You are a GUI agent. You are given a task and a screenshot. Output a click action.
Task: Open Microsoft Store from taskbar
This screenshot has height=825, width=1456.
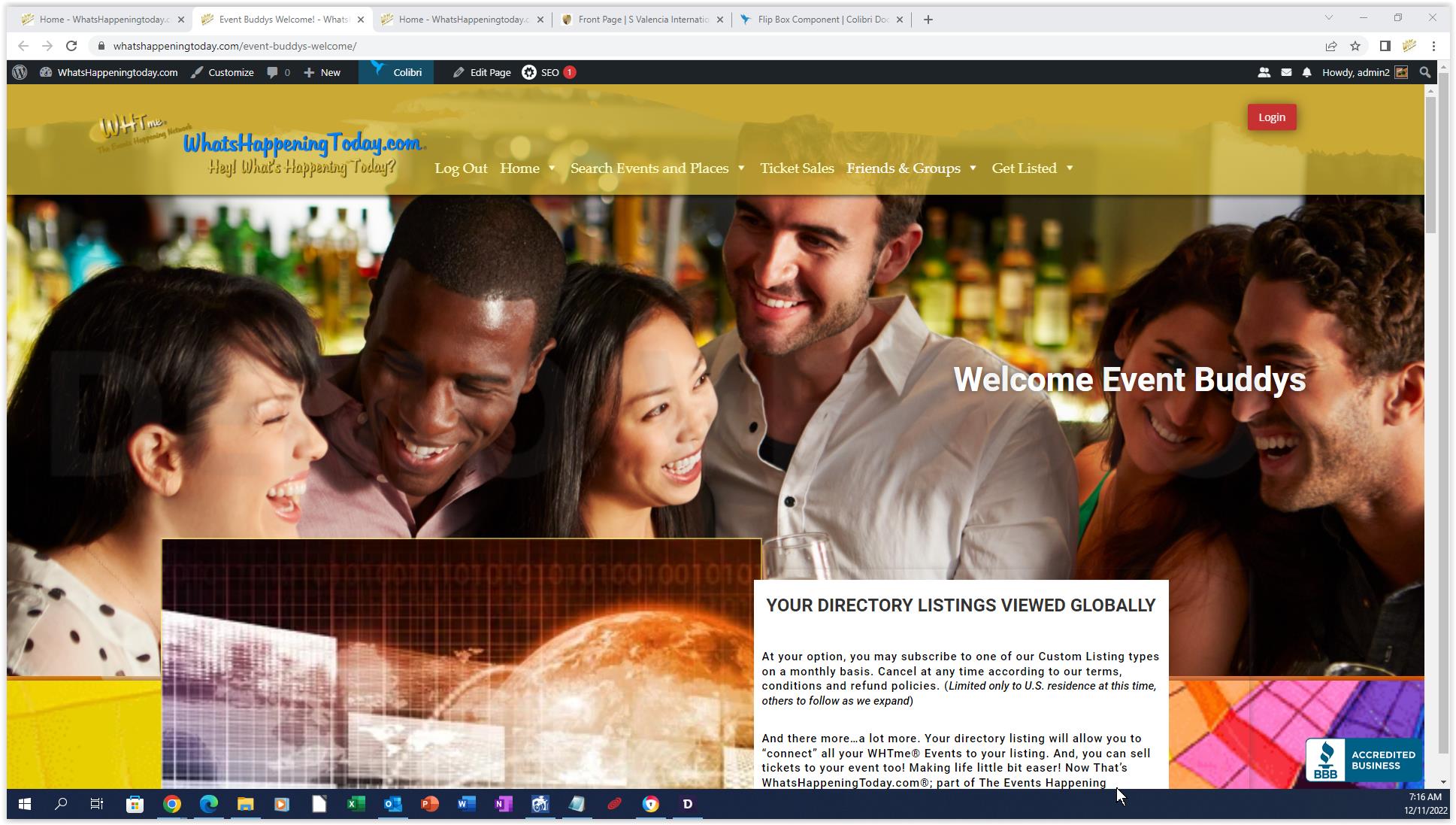coord(135,804)
